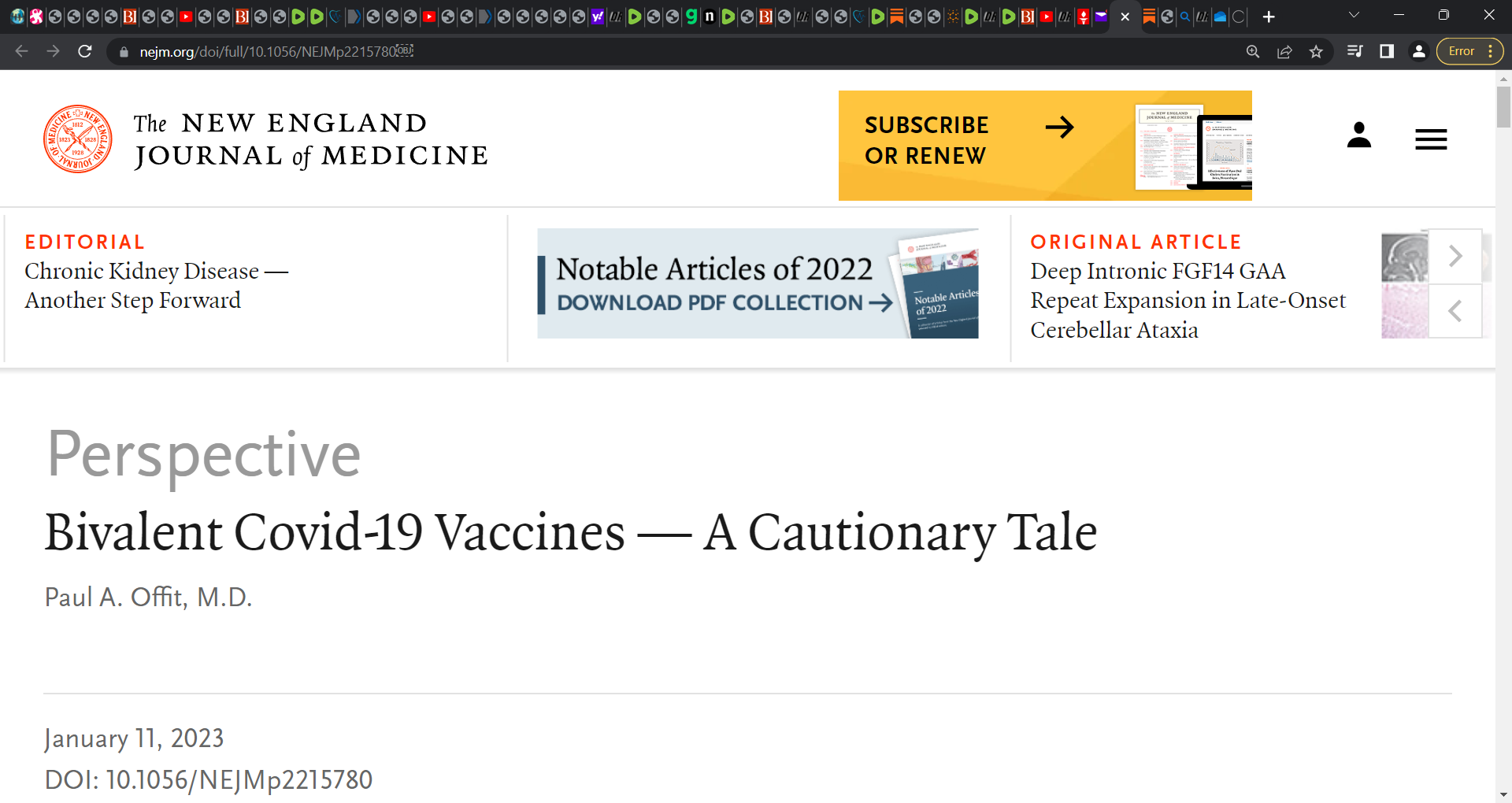Open the hamburger navigation menu

[x=1431, y=139]
